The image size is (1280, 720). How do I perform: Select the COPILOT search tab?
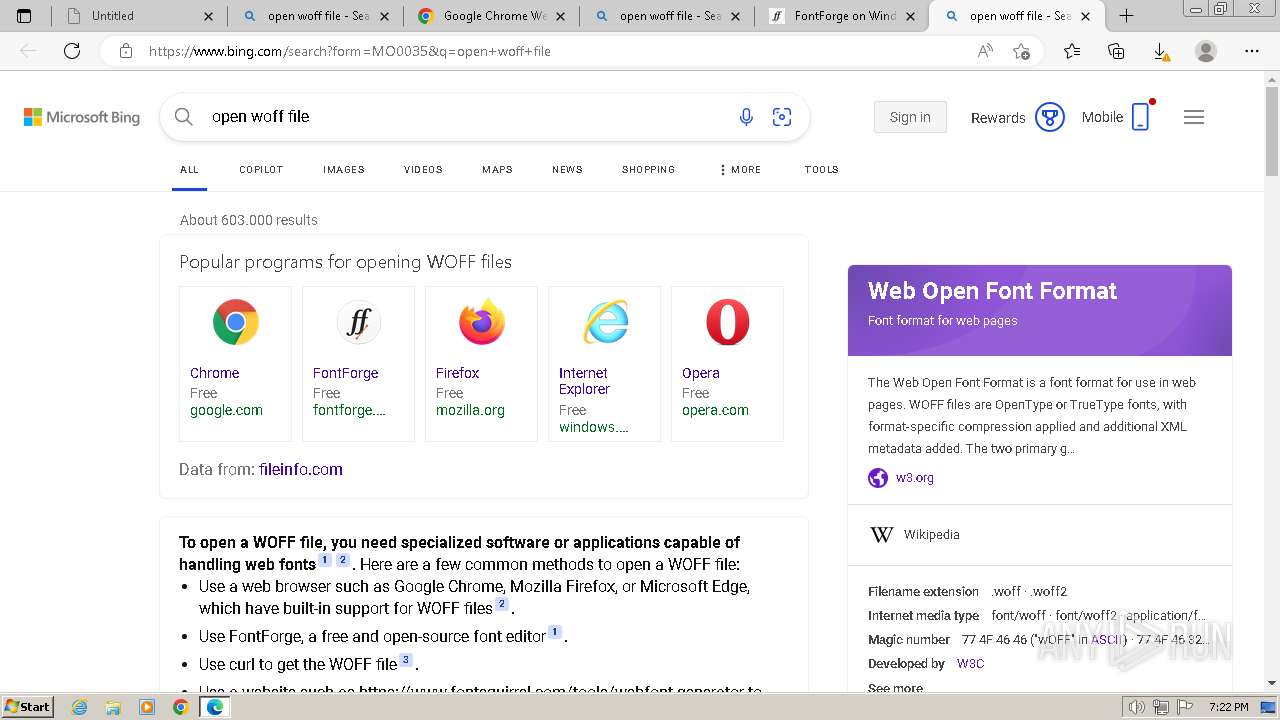(261, 170)
